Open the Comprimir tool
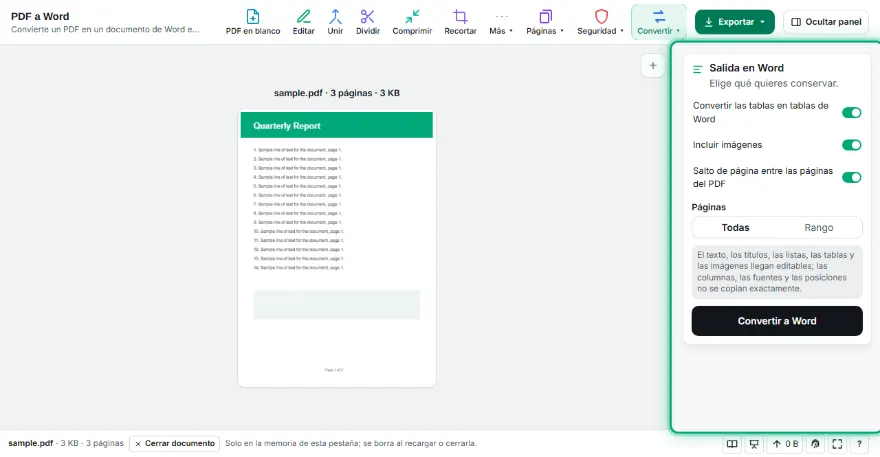This screenshot has height=457, width=880. (412, 22)
